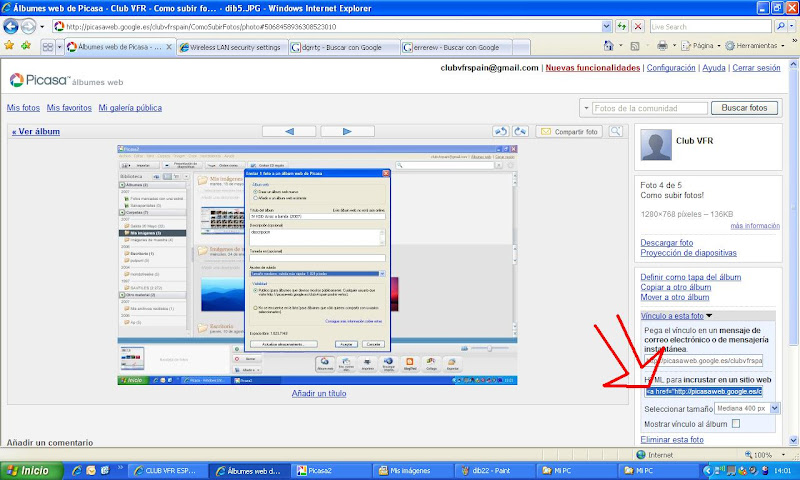Image resolution: width=800 pixels, height=480 pixels.
Task: Click the Buscar fotos button
Action: (x=744, y=108)
